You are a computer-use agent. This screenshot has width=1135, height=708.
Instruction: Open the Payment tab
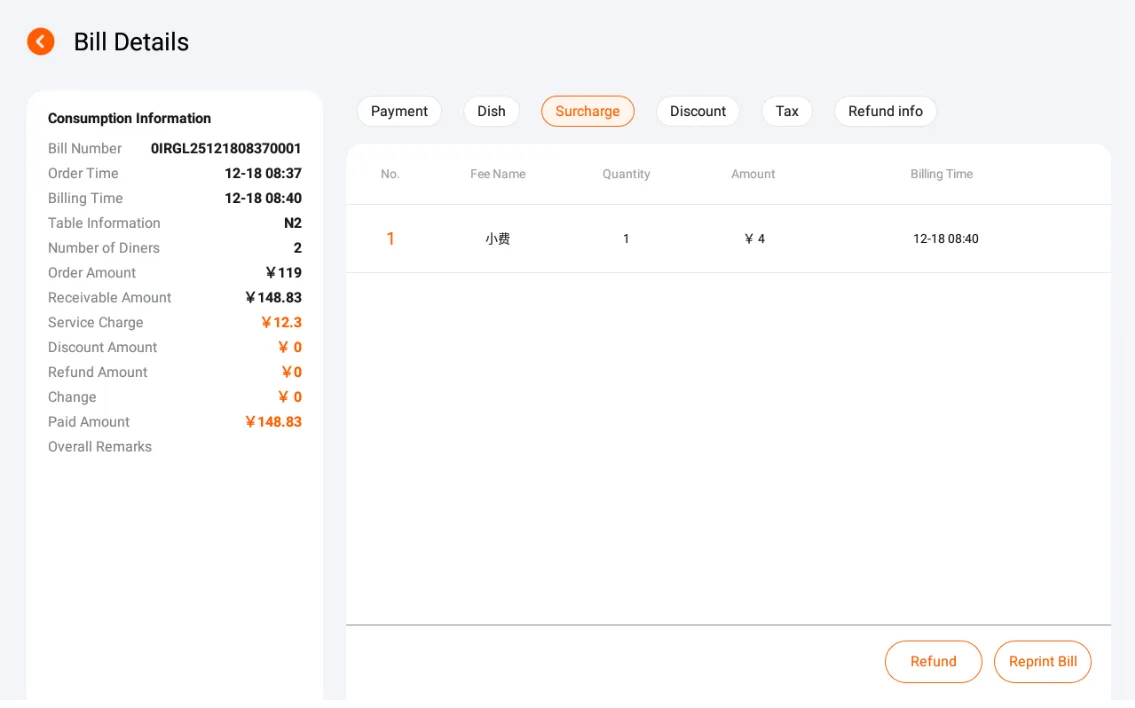(x=399, y=111)
